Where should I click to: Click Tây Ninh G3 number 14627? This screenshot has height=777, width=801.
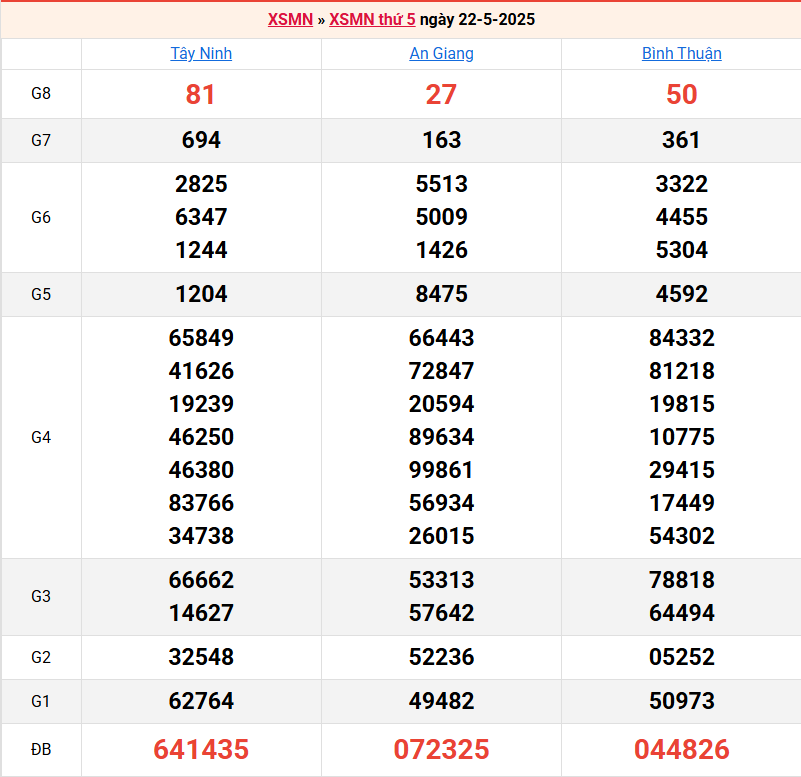click(x=201, y=613)
